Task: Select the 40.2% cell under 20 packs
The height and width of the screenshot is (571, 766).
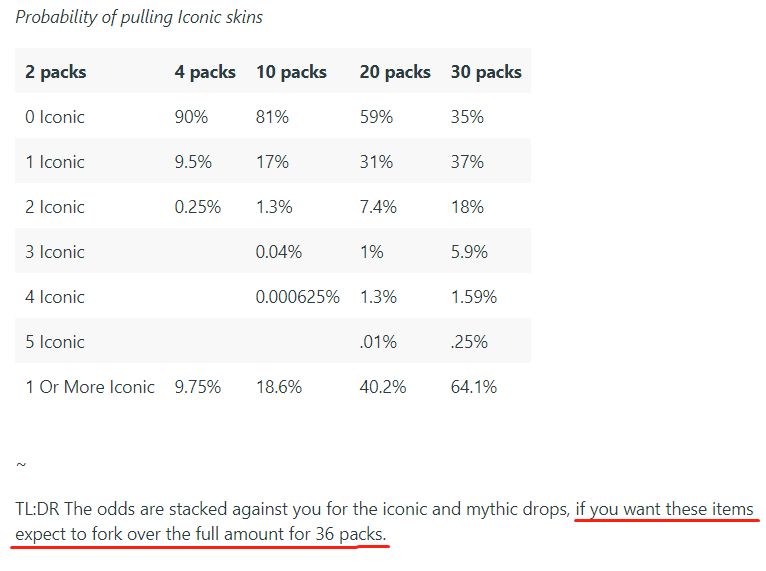Action: point(383,387)
